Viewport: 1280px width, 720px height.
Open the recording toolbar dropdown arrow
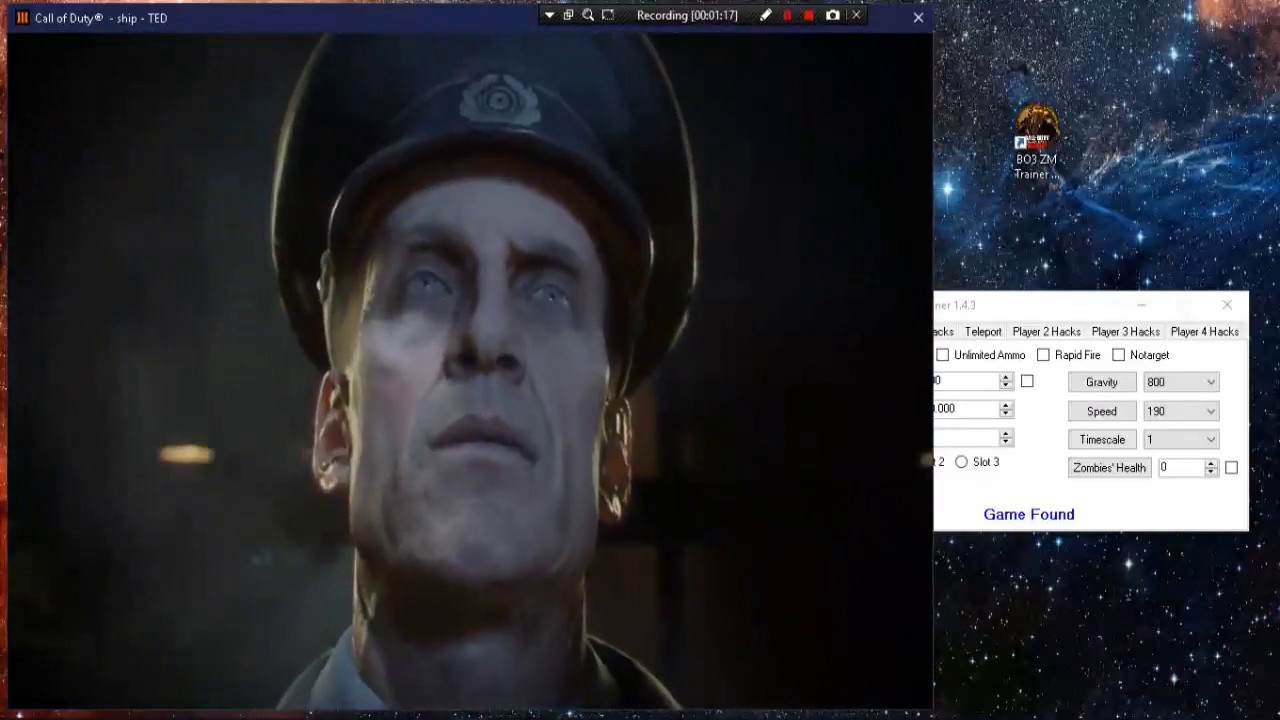549,15
